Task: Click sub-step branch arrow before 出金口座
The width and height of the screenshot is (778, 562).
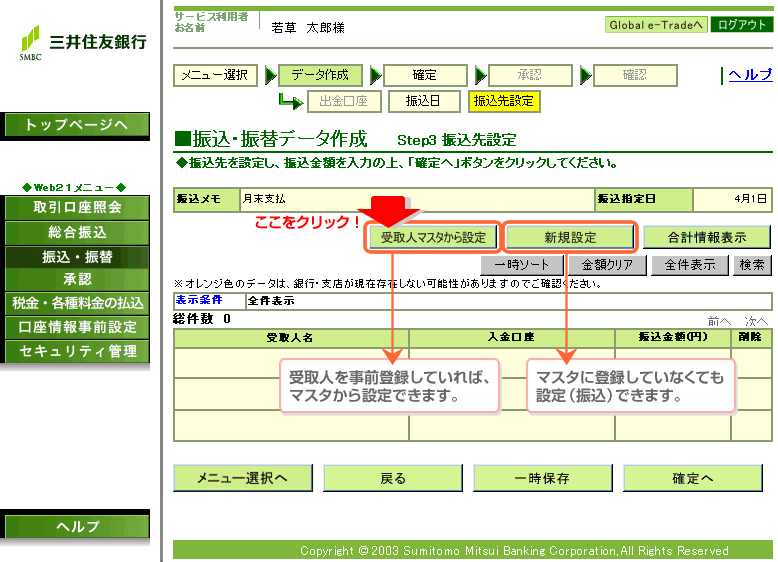Action: coord(291,101)
